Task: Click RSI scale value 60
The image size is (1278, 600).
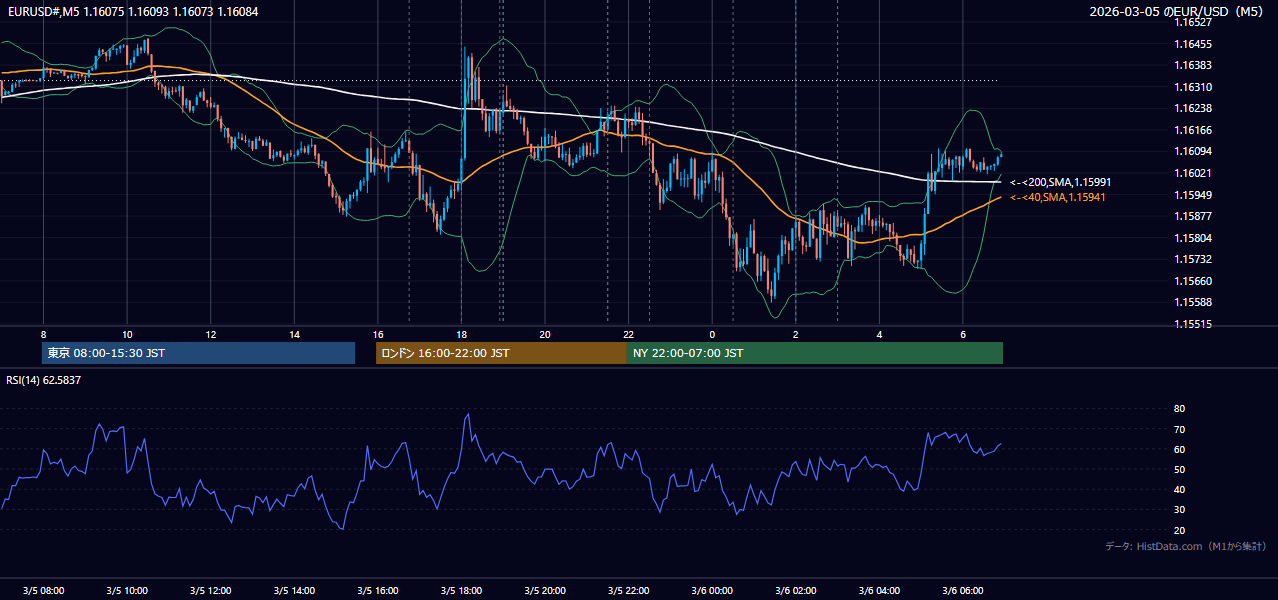Action: (x=1179, y=449)
